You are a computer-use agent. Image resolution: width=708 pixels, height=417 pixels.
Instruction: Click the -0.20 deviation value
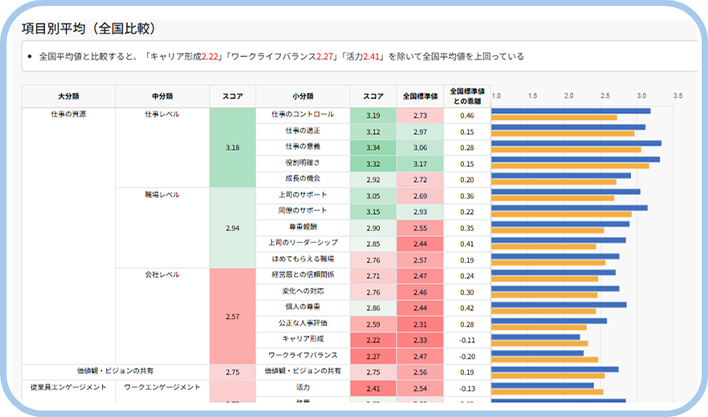click(x=467, y=357)
